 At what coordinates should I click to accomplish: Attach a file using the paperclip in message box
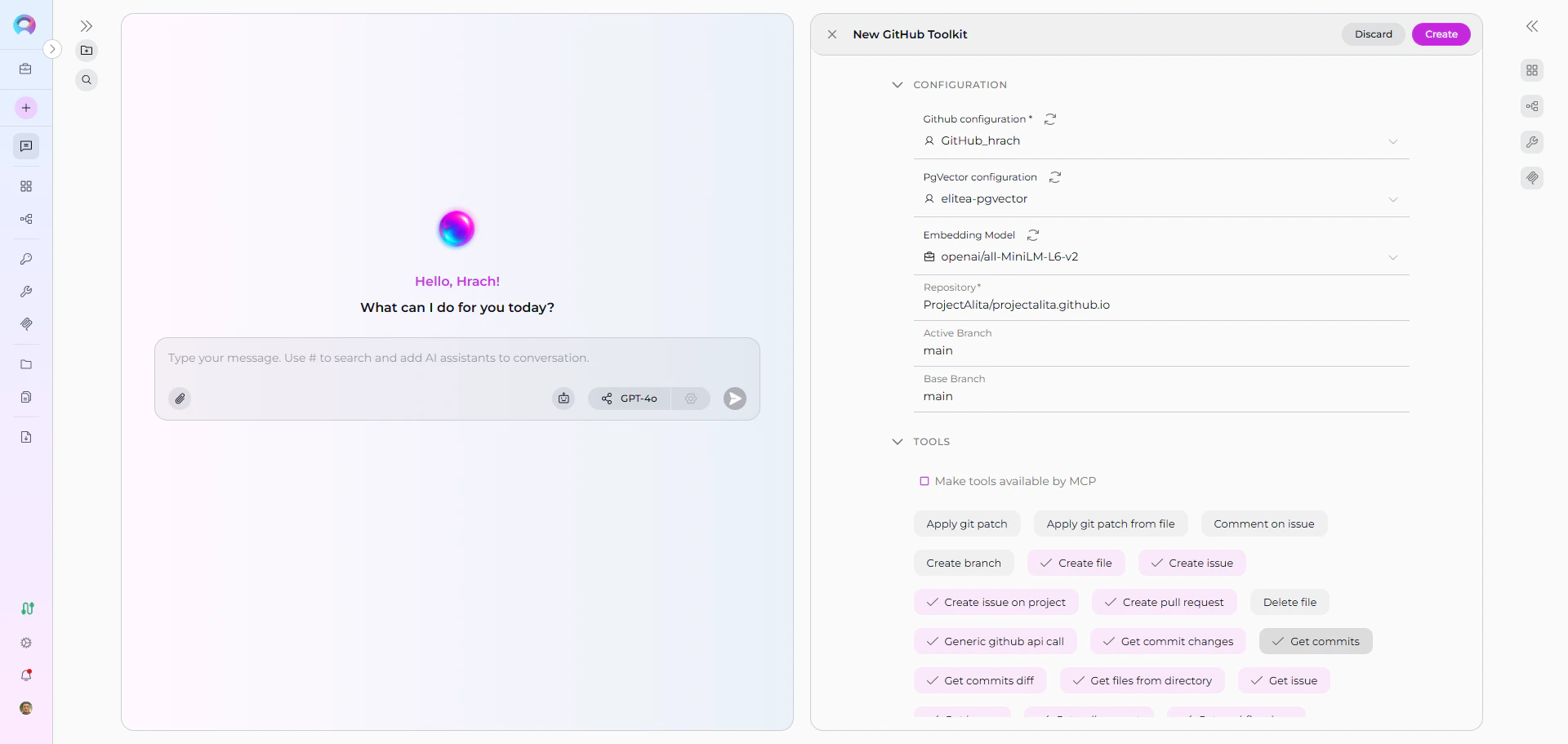(180, 399)
